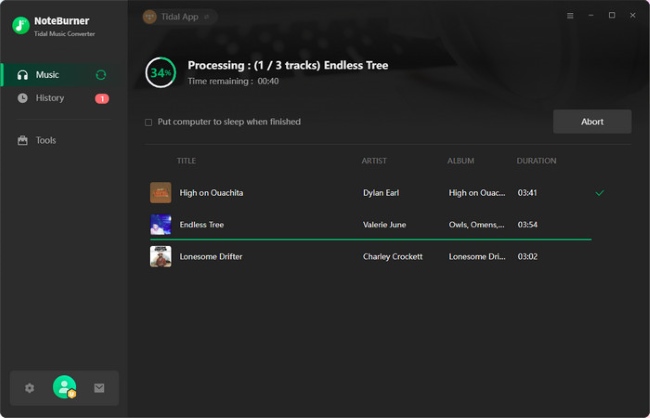Click duration 03:41

pyautogui.click(x=528, y=193)
